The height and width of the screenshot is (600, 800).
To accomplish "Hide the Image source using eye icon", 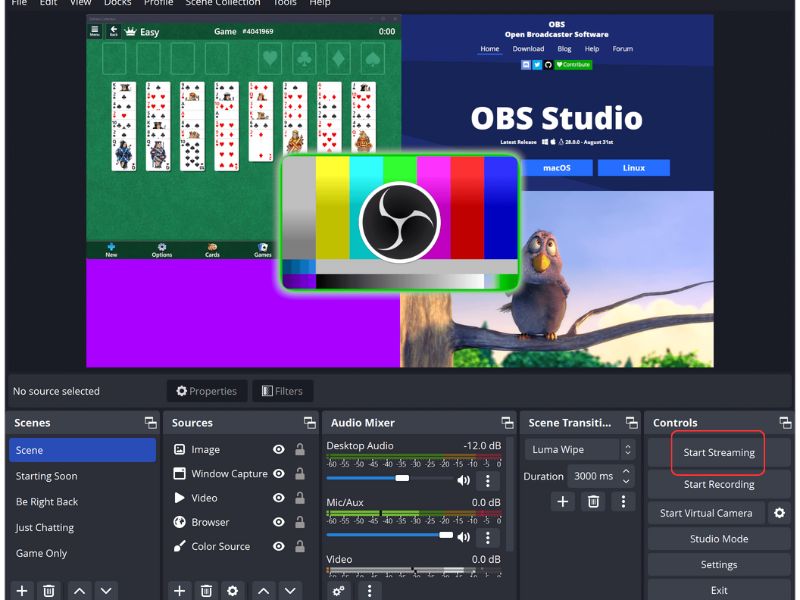I will tap(279, 450).
